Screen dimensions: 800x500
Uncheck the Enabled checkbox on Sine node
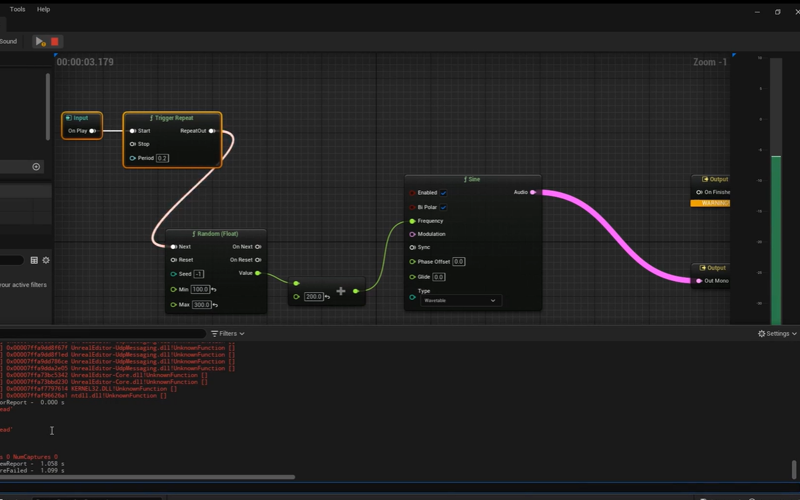(x=443, y=193)
